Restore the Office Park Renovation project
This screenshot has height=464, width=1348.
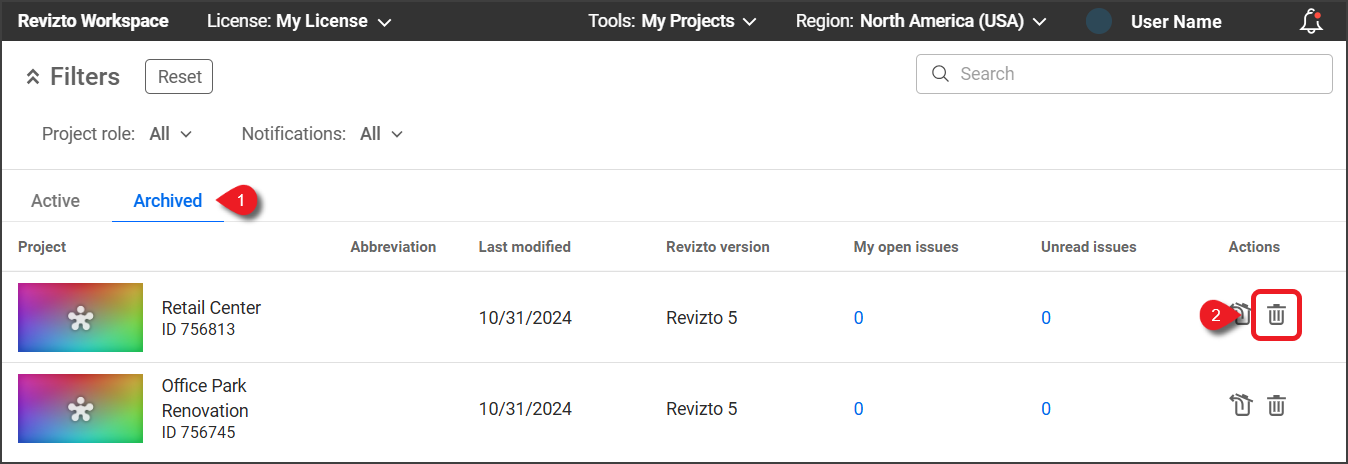(1240, 405)
